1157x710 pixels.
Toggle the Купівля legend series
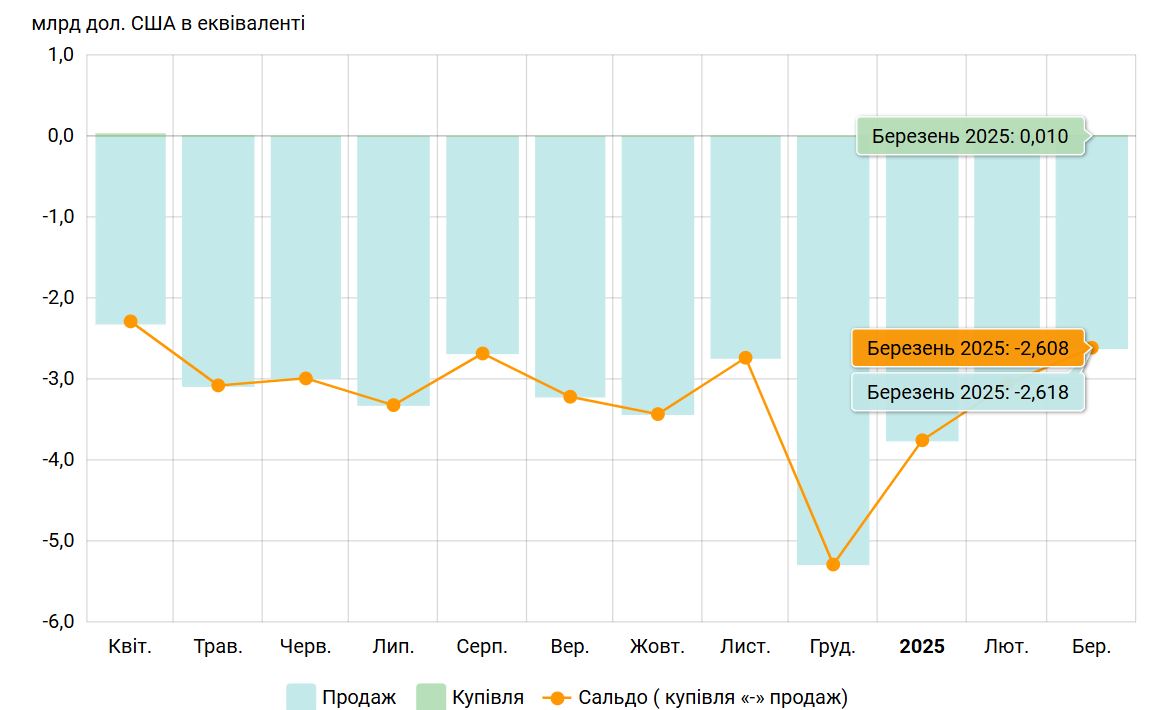point(470,697)
